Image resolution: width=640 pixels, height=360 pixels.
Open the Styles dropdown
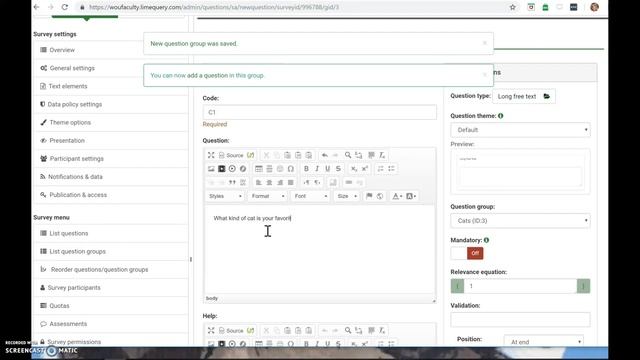click(x=225, y=196)
